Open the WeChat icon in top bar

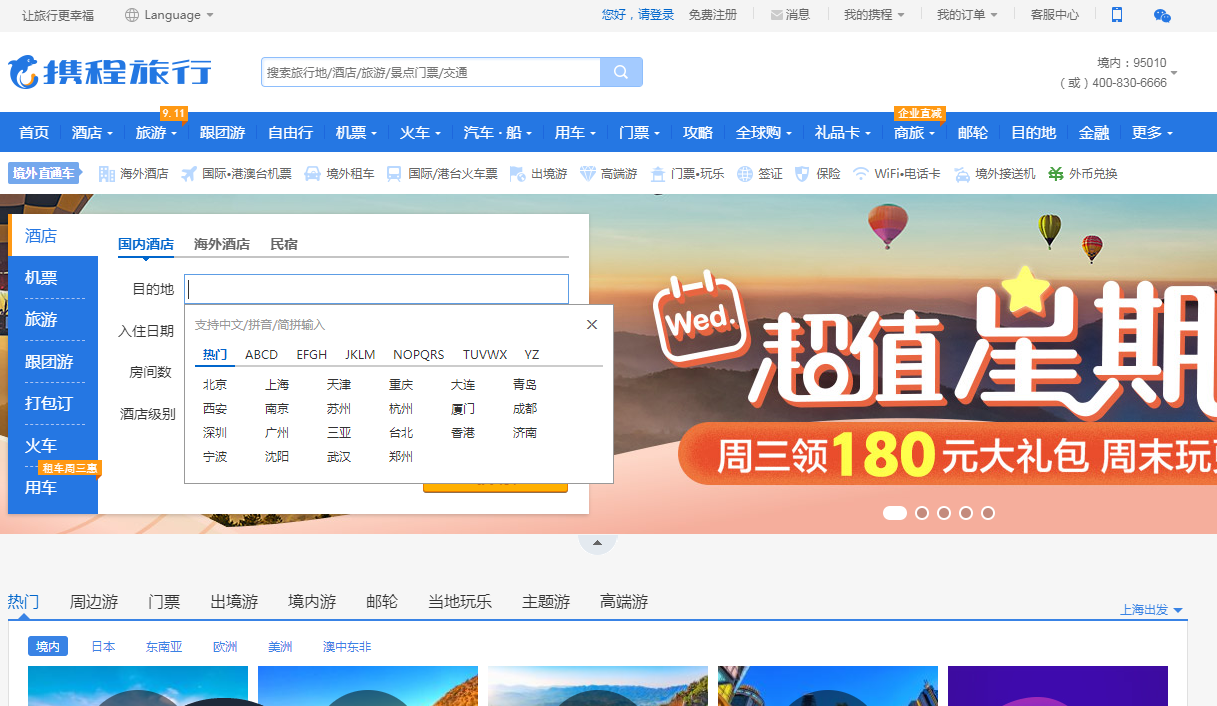coord(1162,15)
